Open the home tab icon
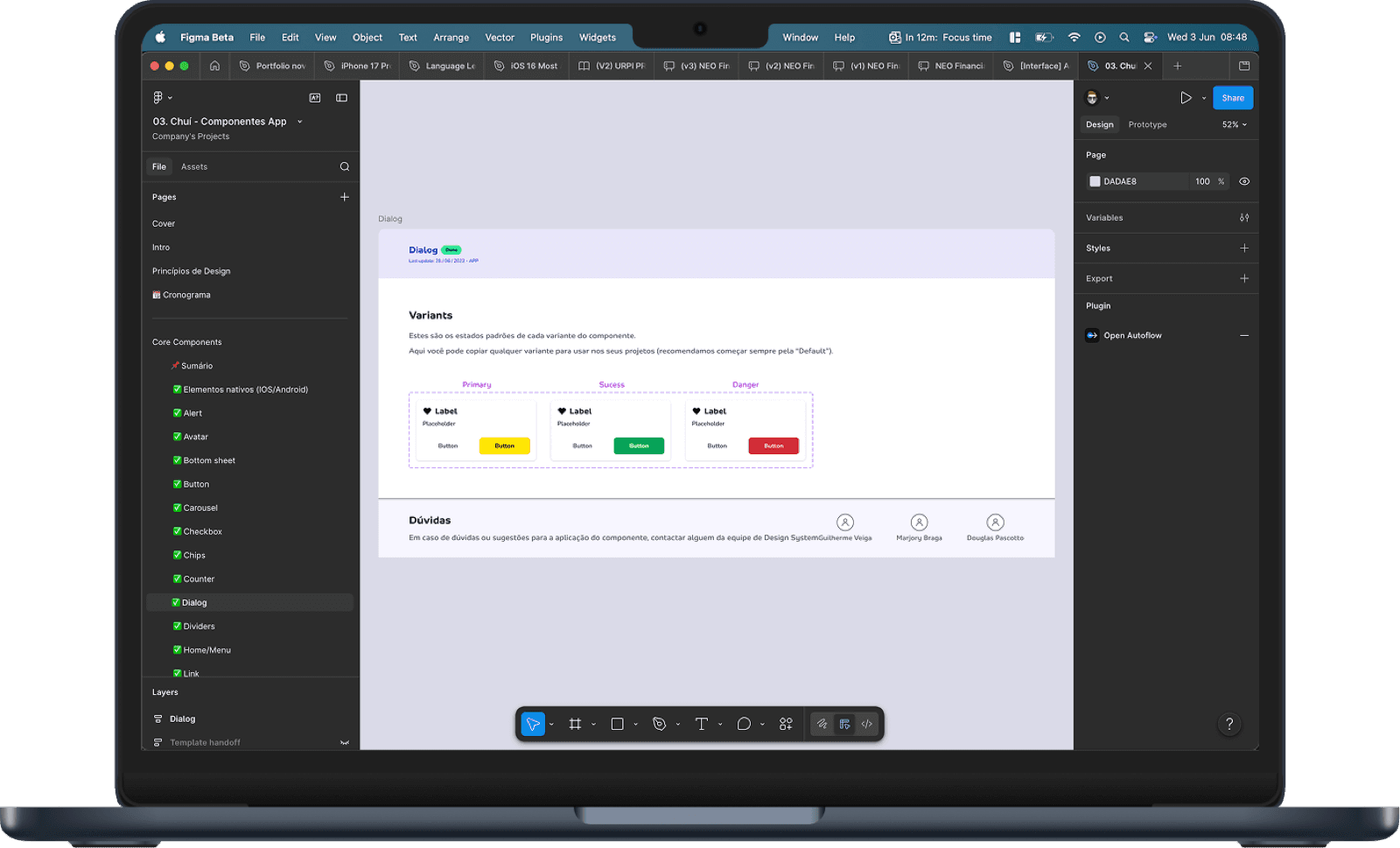The width and height of the screenshot is (1400, 848). (x=214, y=66)
